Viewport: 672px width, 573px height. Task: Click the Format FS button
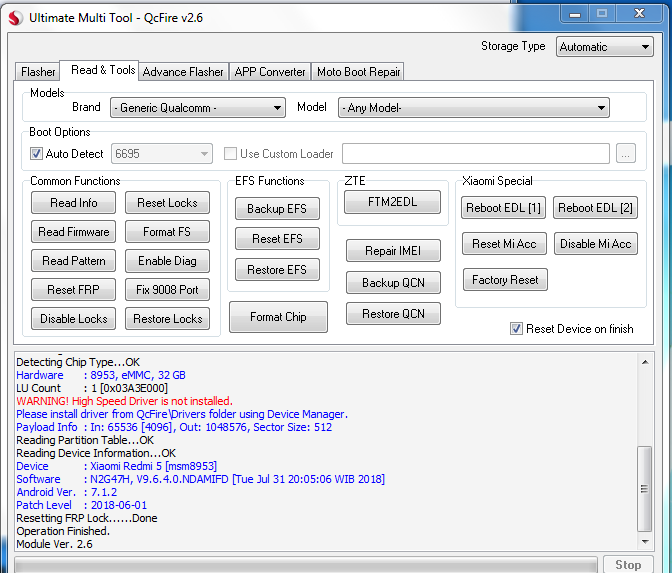tap(167, 232)
